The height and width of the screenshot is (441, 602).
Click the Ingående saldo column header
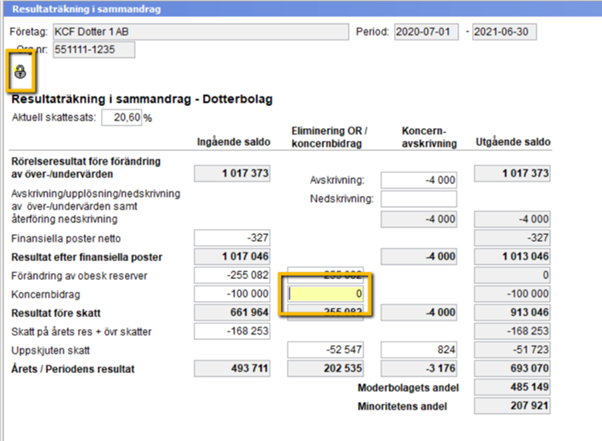coord(233,142)
